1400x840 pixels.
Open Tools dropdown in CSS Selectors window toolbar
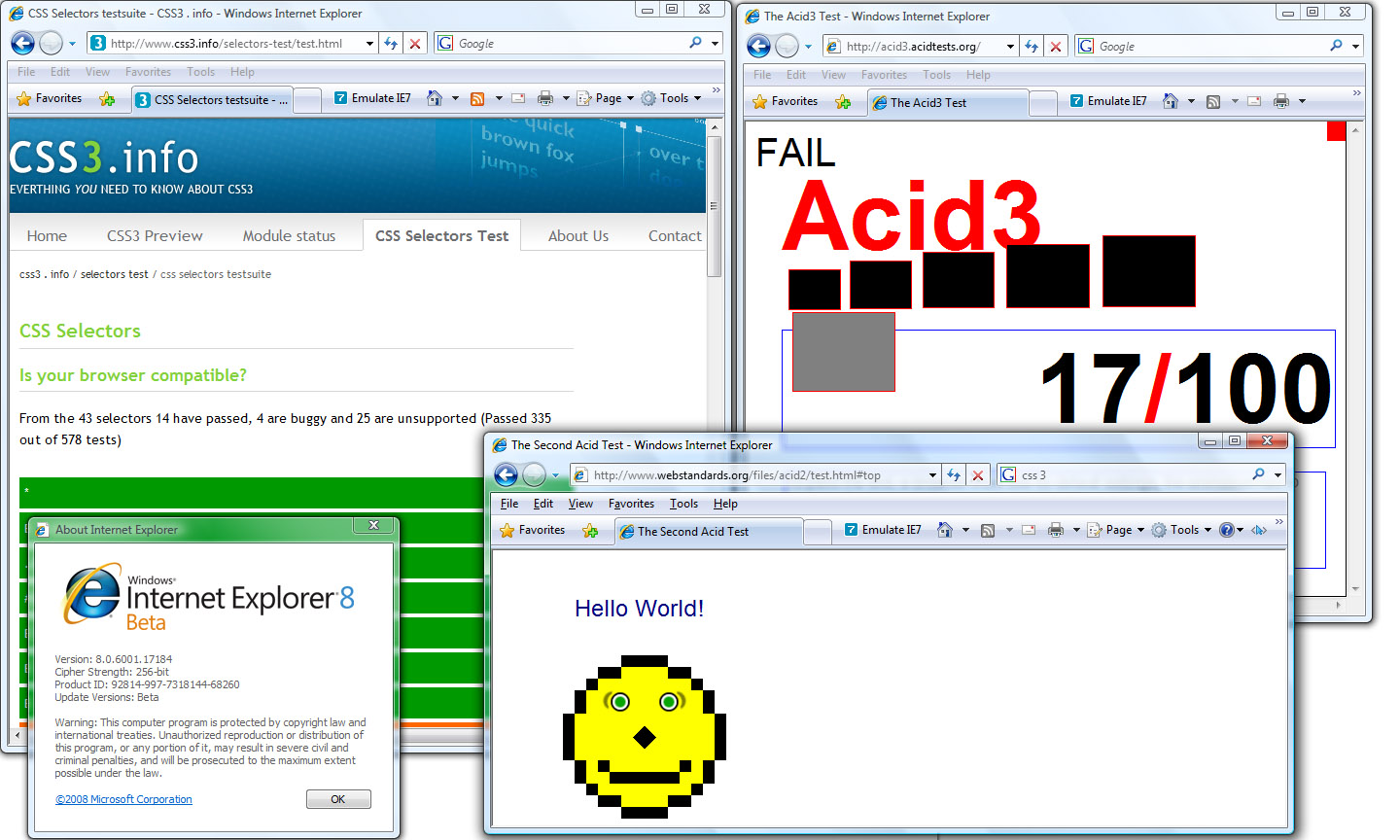[x=671, y=98]
